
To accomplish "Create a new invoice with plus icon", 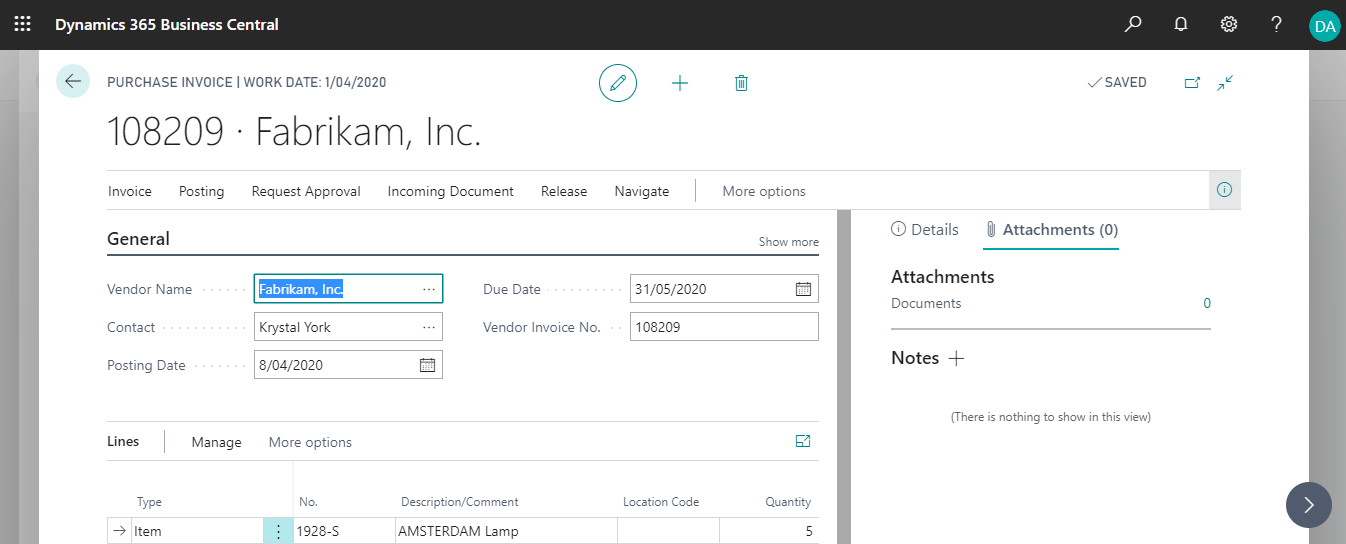I will click(680, 83).
